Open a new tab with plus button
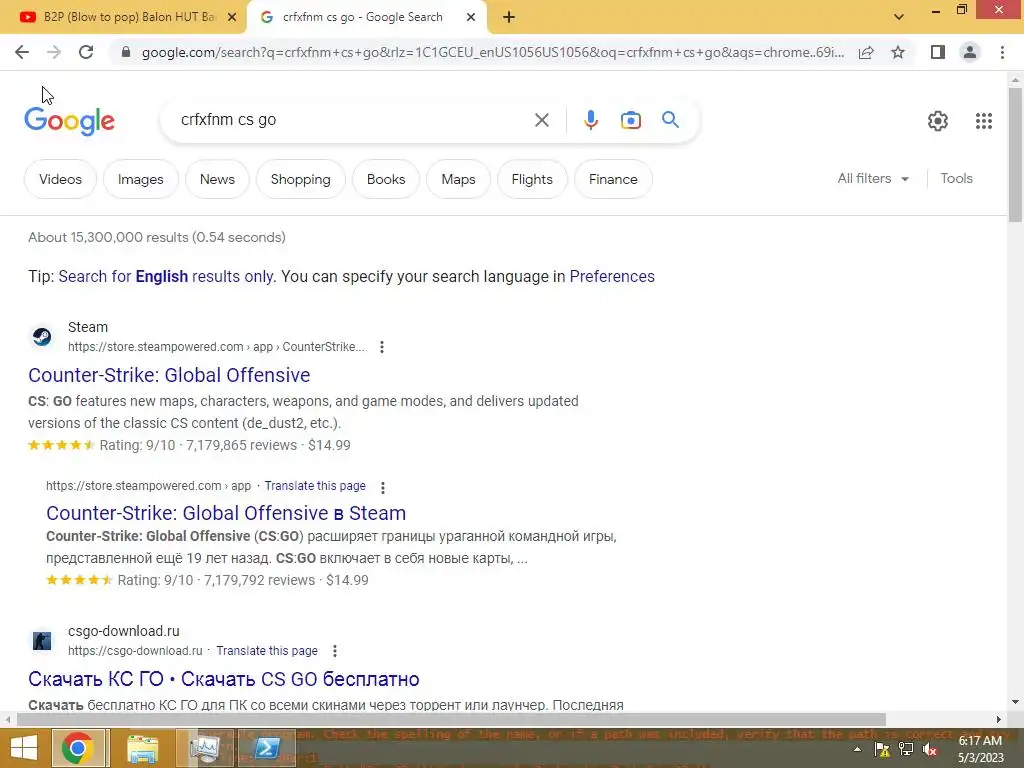Screen dimensions: 1024x768 click(509, 18)
